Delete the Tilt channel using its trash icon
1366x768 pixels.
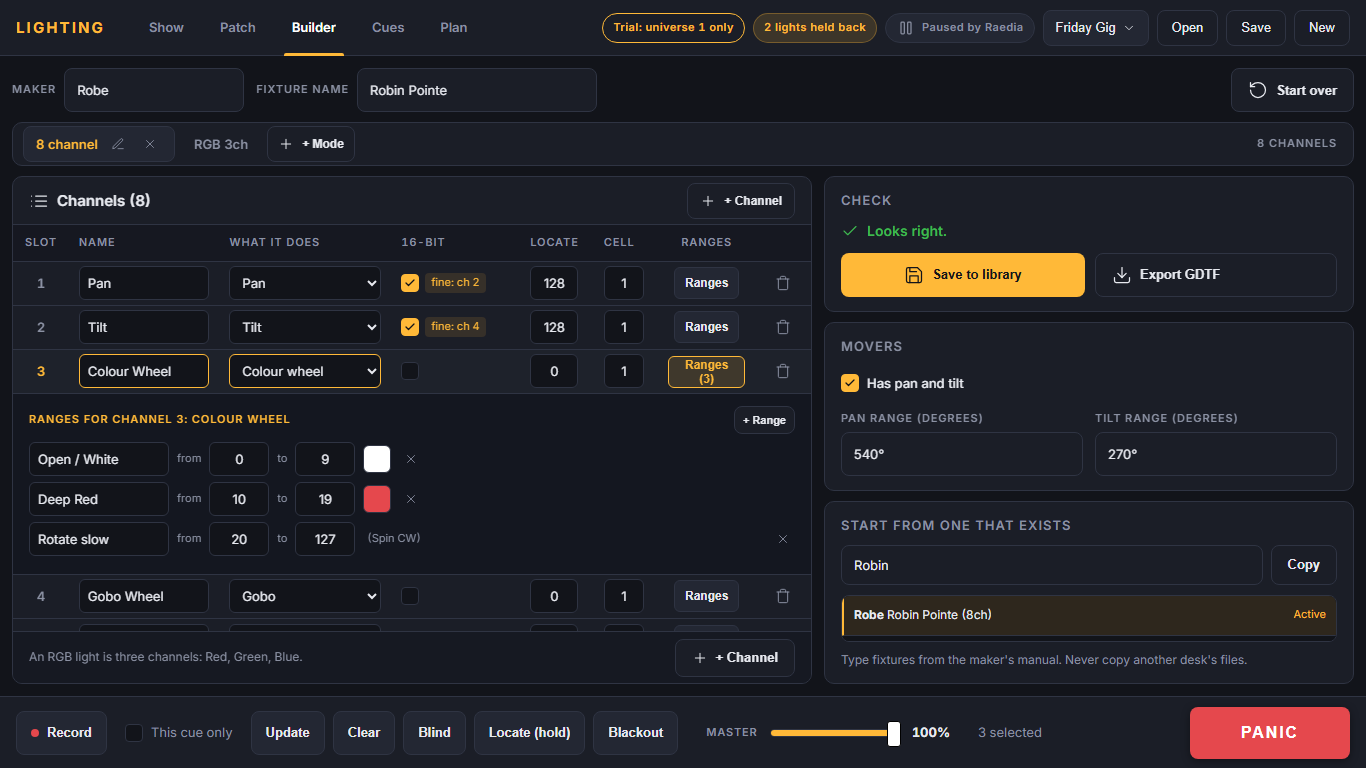click(x=783, y=327)
